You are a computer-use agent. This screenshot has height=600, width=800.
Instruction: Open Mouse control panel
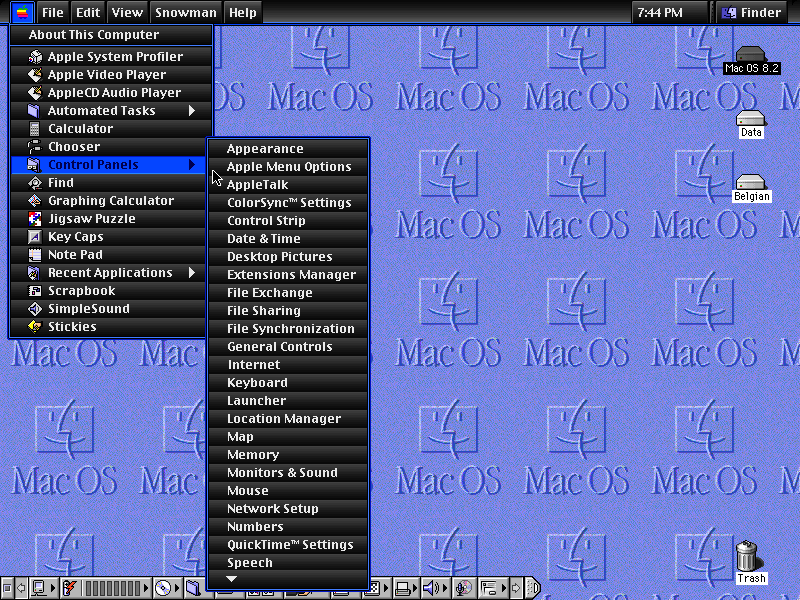(288, 491)
